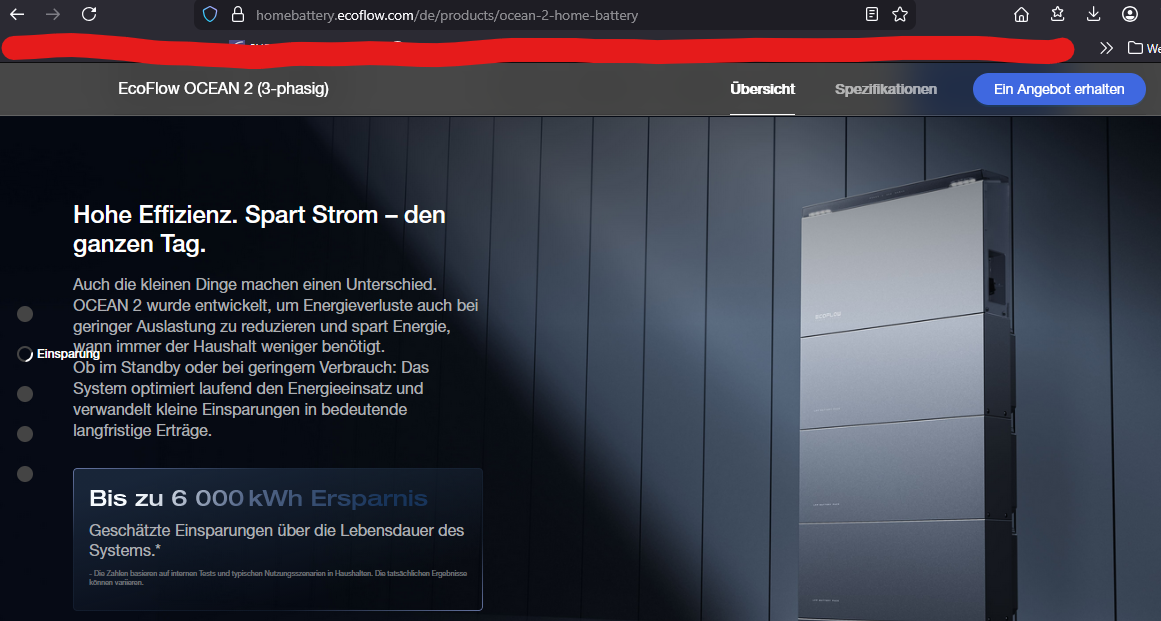Click the Bis zu 6 000 kWh Ersparnis text
This screenshot has width=1161, height=621.
258,498
